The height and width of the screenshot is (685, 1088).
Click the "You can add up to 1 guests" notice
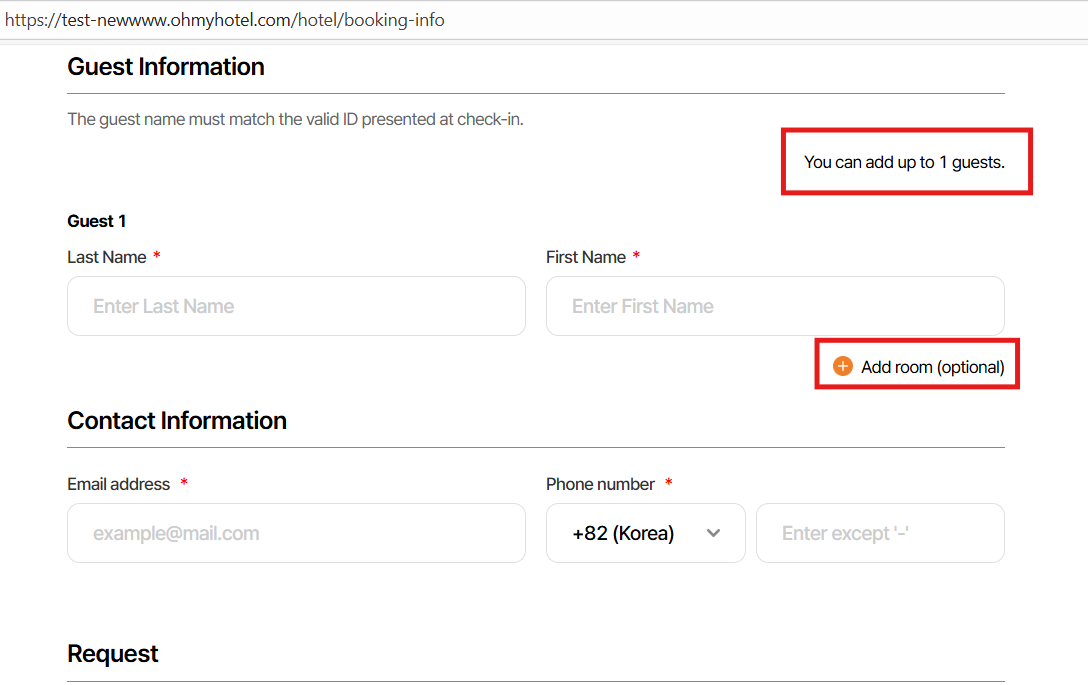pyautogui.click(x=904, y=162)
